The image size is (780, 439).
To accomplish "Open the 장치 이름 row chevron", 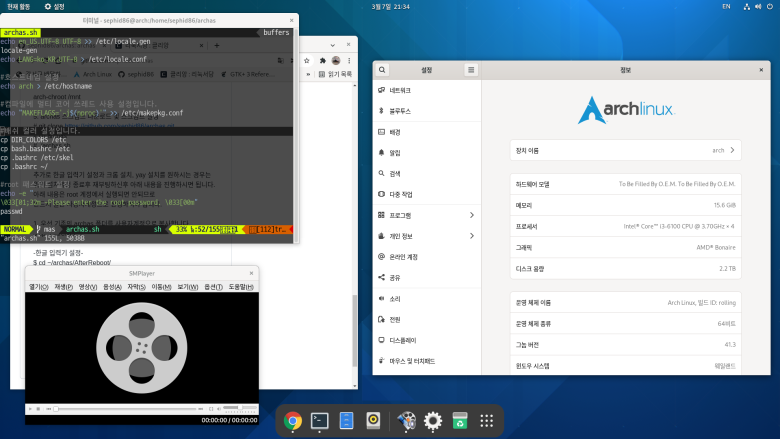I will tap(732, 150).
